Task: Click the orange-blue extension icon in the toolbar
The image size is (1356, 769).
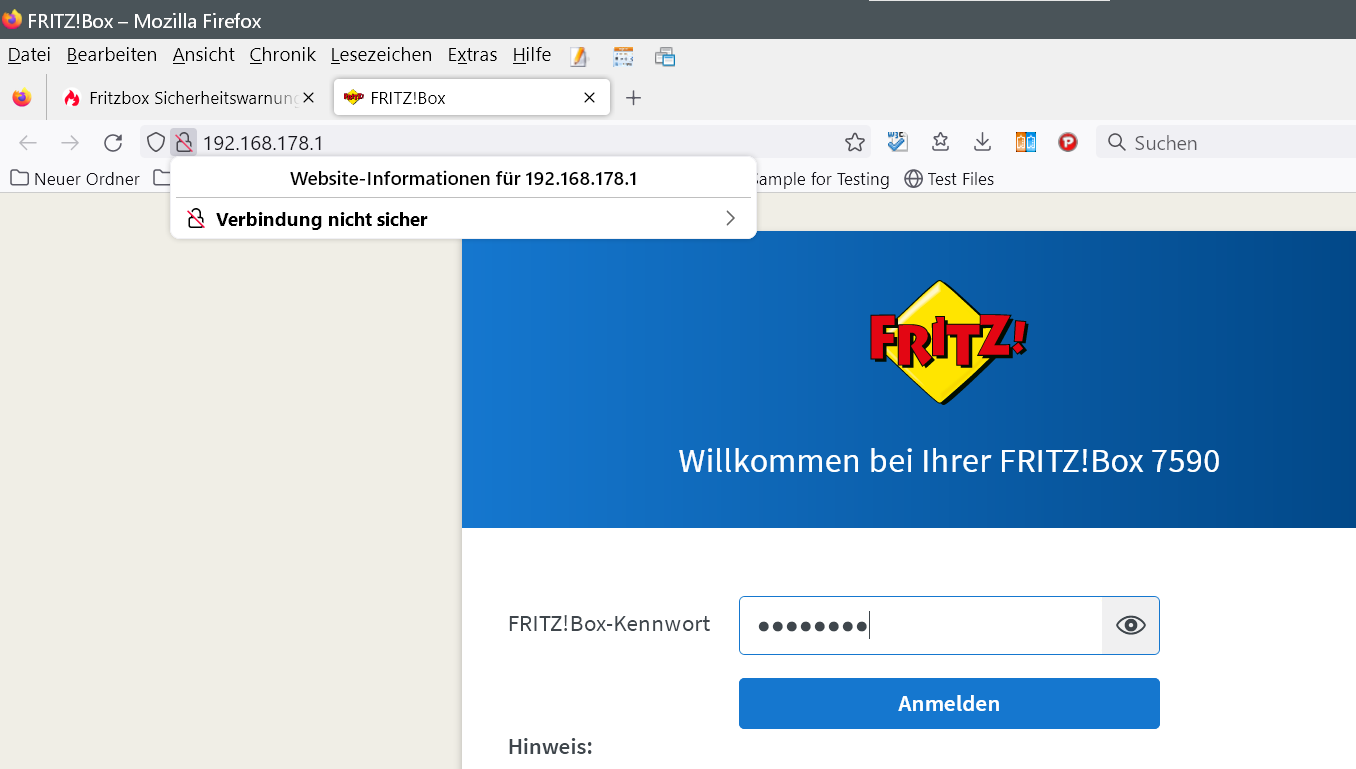Action: (x=1026, y=143)
